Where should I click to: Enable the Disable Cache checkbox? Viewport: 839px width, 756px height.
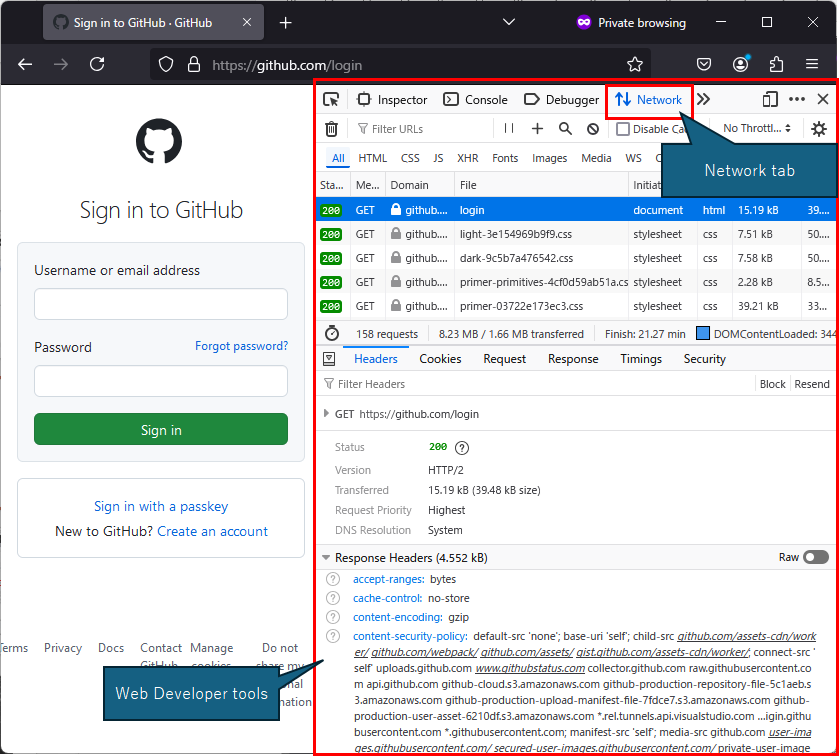point(623,129)
